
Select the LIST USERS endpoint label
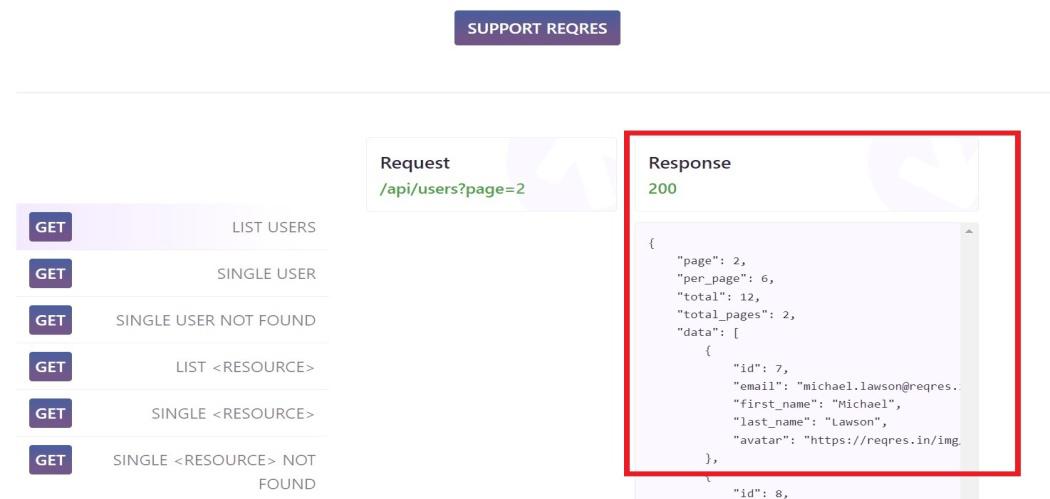click(x=273, y=227)
